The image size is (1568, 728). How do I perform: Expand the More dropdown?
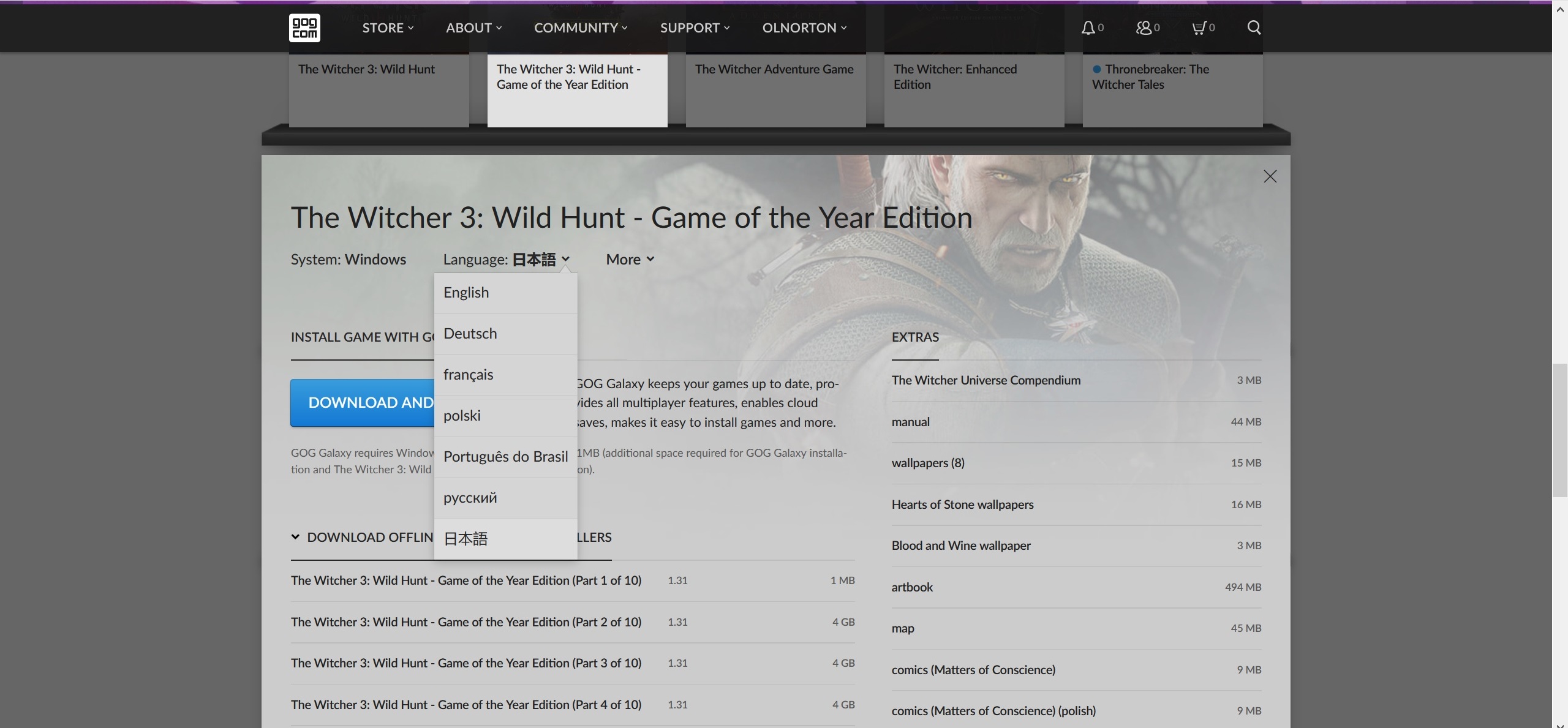(630, 259)
